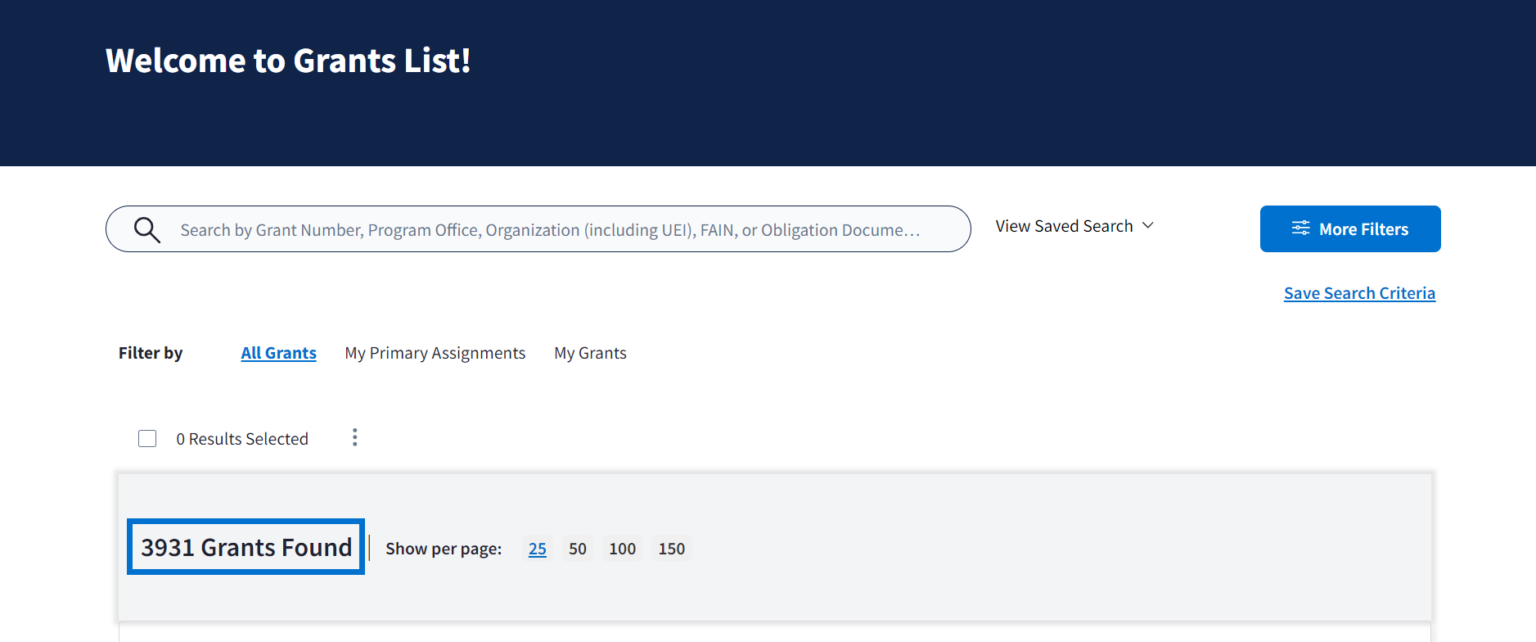Click the sliders icon on More Filters
The image size is (1536, 642).
(x=1300, y=229)
